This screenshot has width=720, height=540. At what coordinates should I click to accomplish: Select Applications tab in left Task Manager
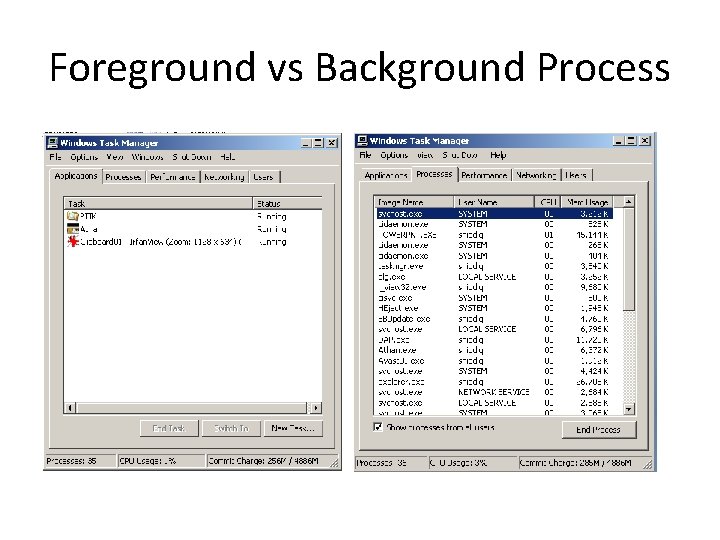pos(76,176)
